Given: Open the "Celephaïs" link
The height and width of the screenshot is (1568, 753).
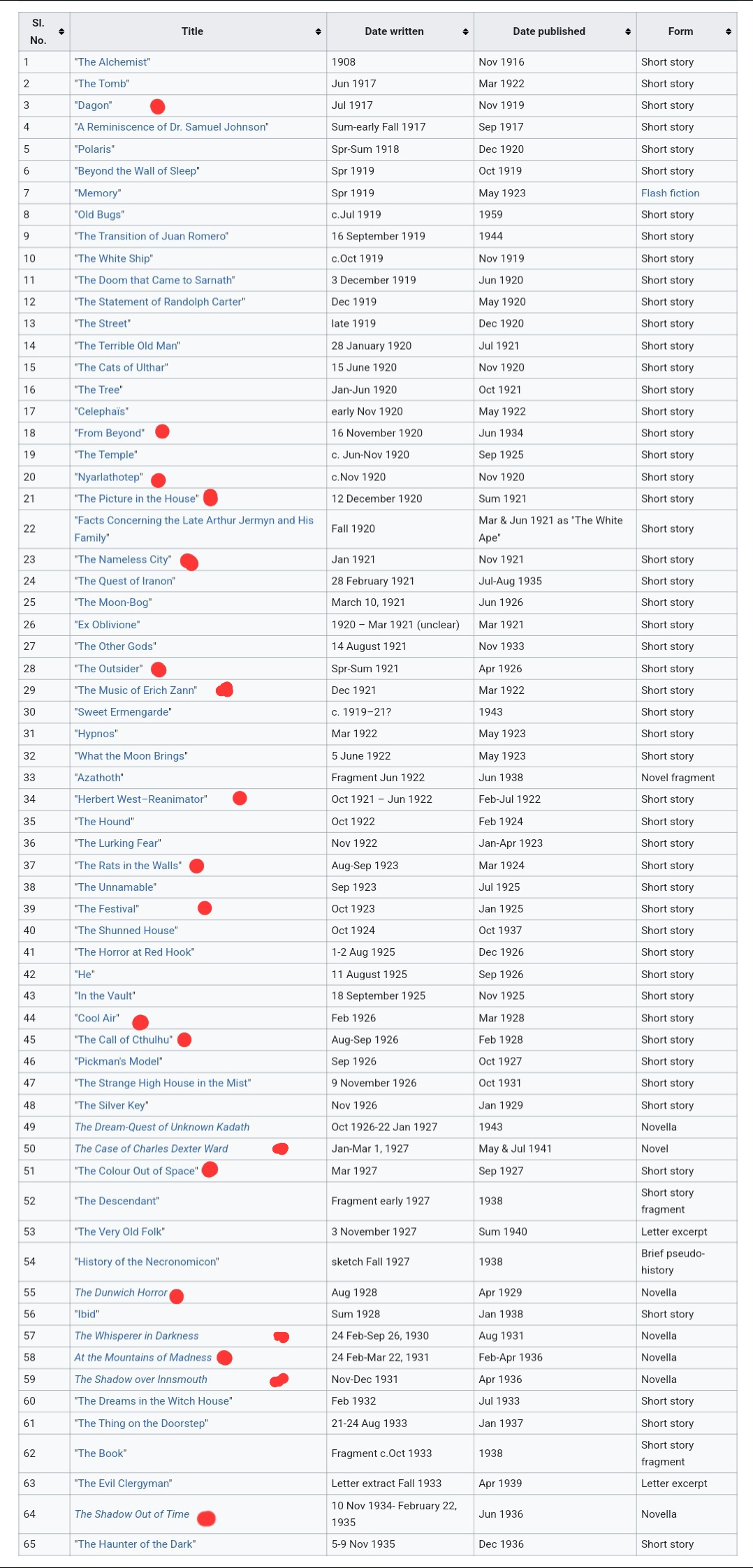Looking at the screenshot, I should (x=101, y=411).
